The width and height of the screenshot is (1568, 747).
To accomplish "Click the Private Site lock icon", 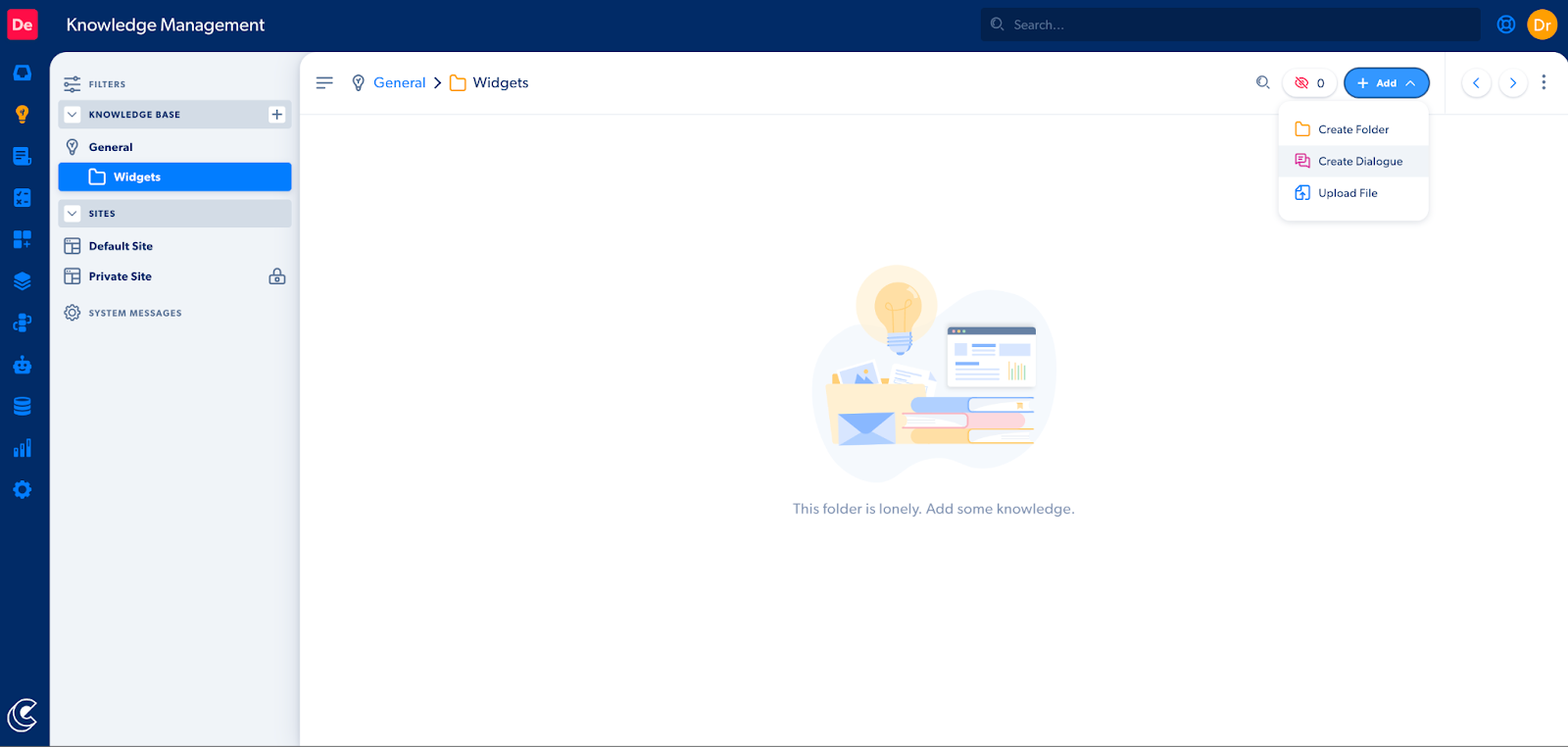I will tap(277, 276).
